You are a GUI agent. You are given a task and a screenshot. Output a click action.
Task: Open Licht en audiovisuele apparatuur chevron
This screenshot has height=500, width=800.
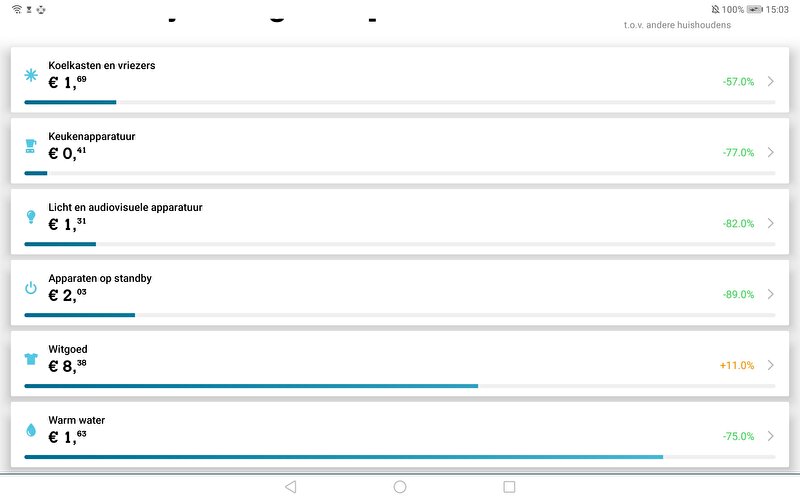point(771,224)
